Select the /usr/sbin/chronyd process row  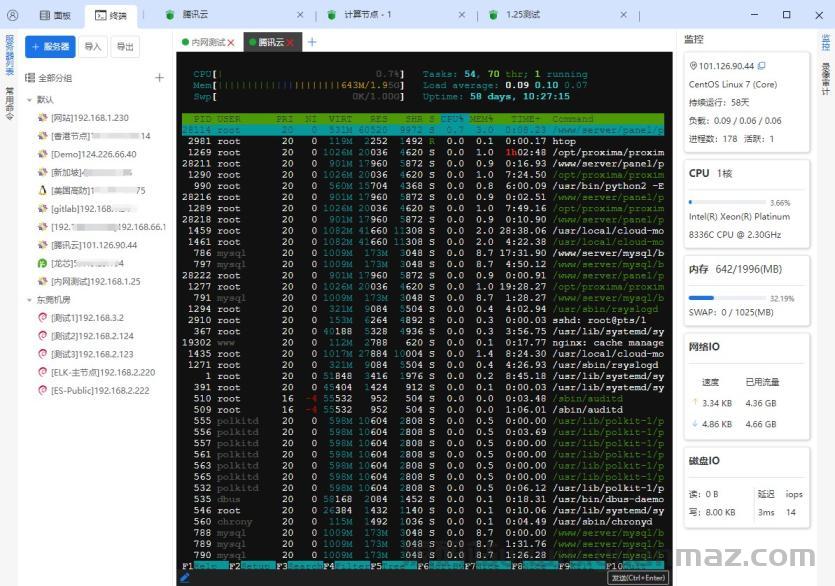pyautogui.click(x=423, y=522)
